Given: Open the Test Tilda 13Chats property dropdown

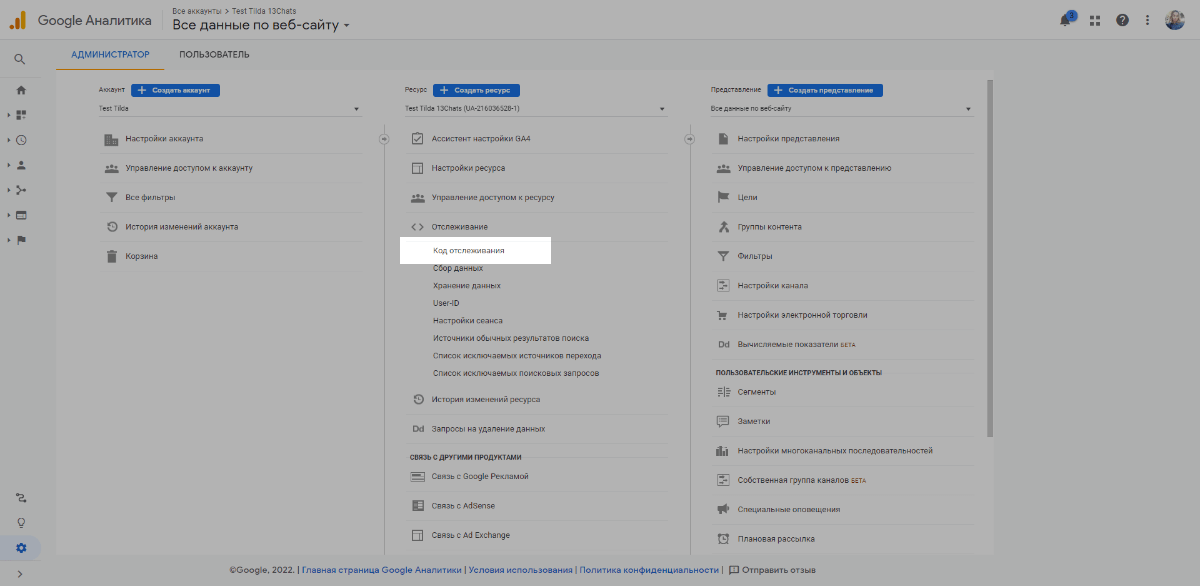Looking at the screenshot, I should tap(535, 108).
